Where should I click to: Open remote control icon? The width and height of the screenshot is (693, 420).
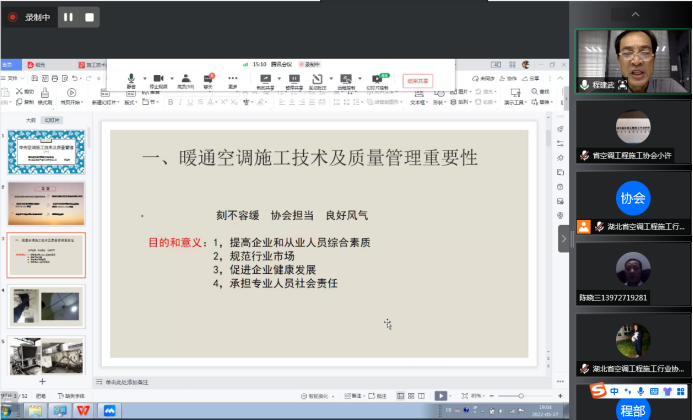(x=346, y=81)
